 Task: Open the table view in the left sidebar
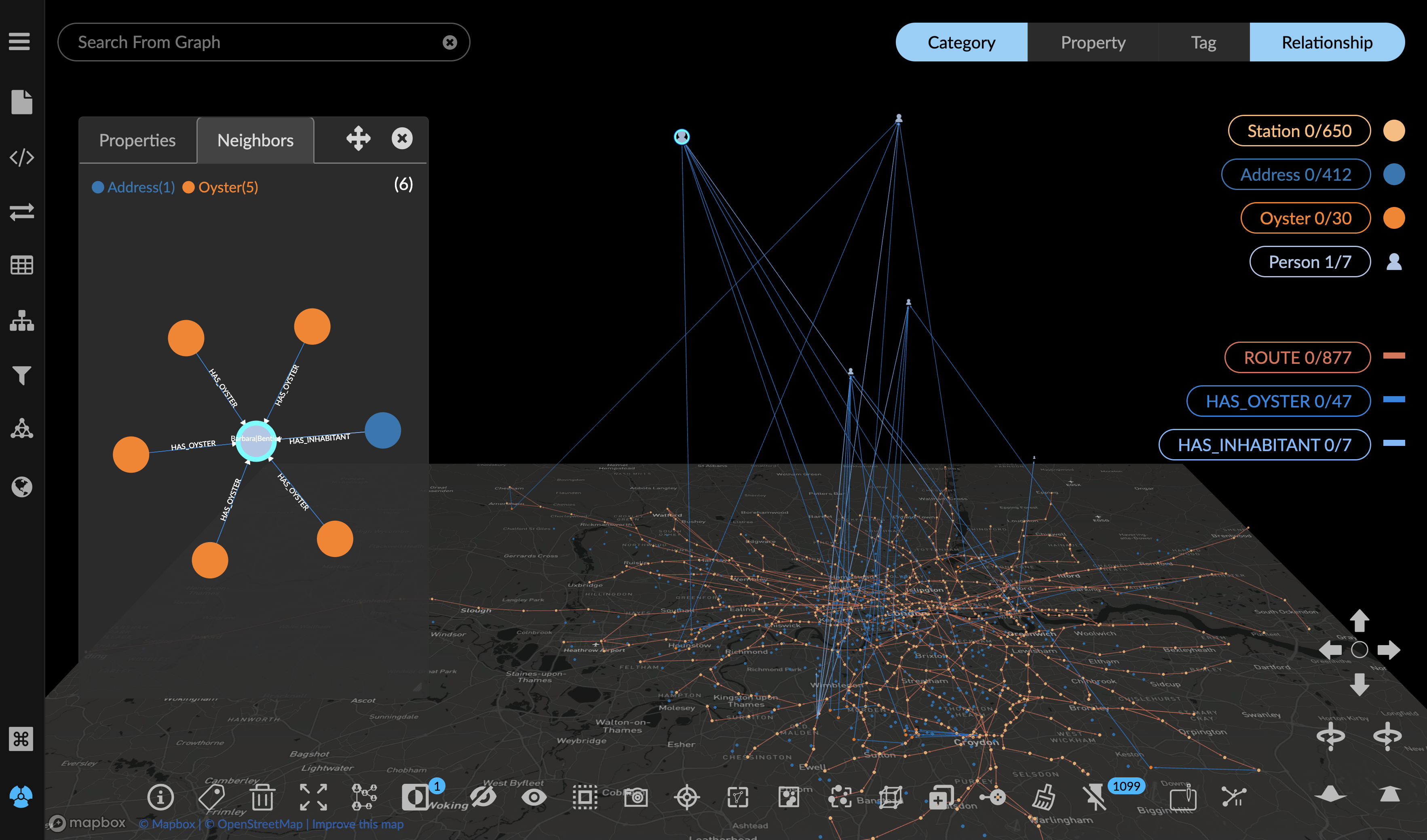point(21,265)
